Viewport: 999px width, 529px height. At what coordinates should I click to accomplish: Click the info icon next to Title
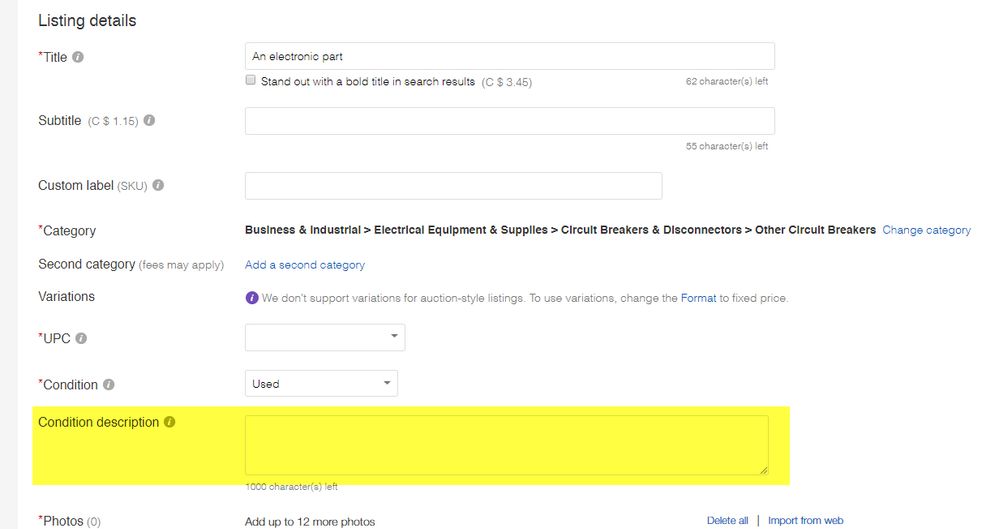(x=78, y=57)
